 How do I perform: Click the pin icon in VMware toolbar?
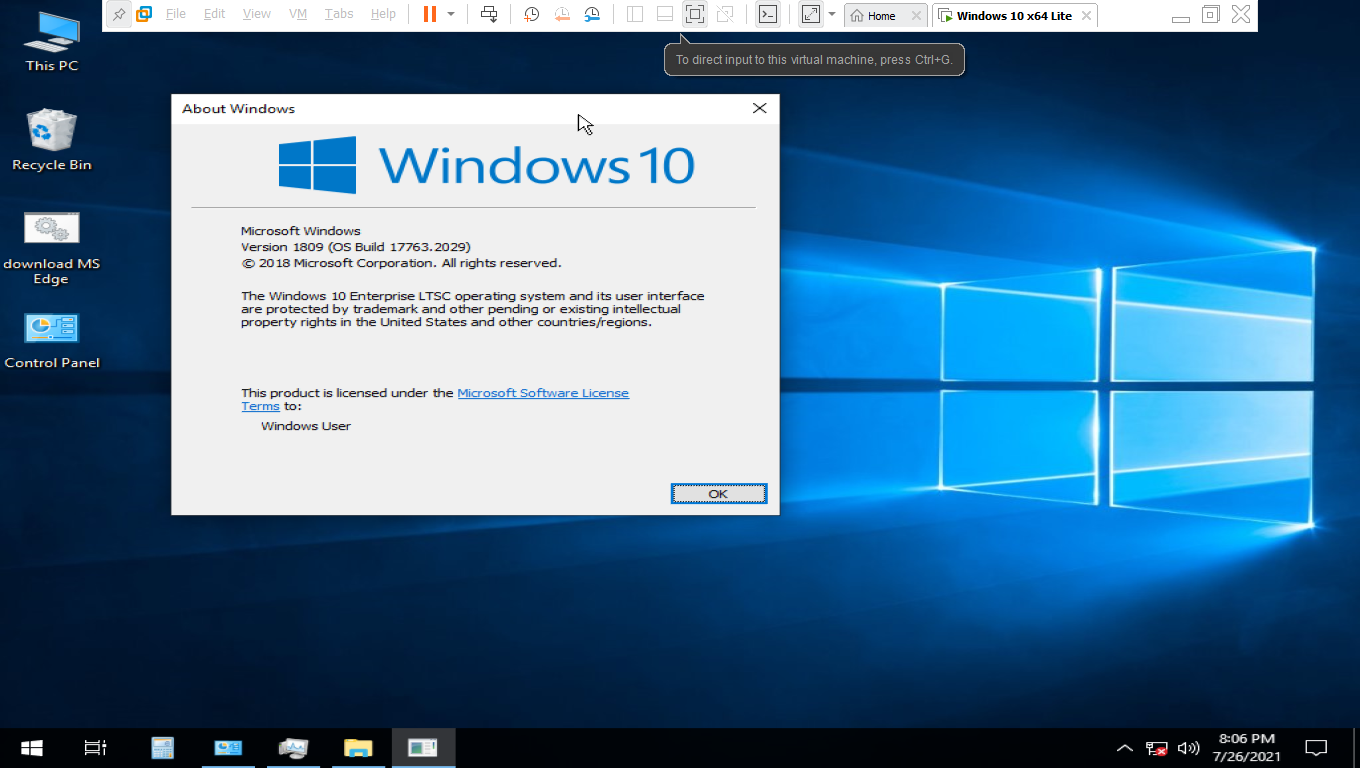119,14
